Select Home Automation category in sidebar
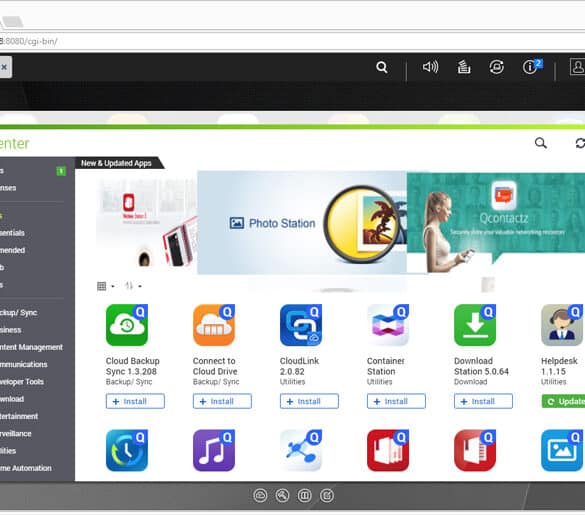 point(25,468)
